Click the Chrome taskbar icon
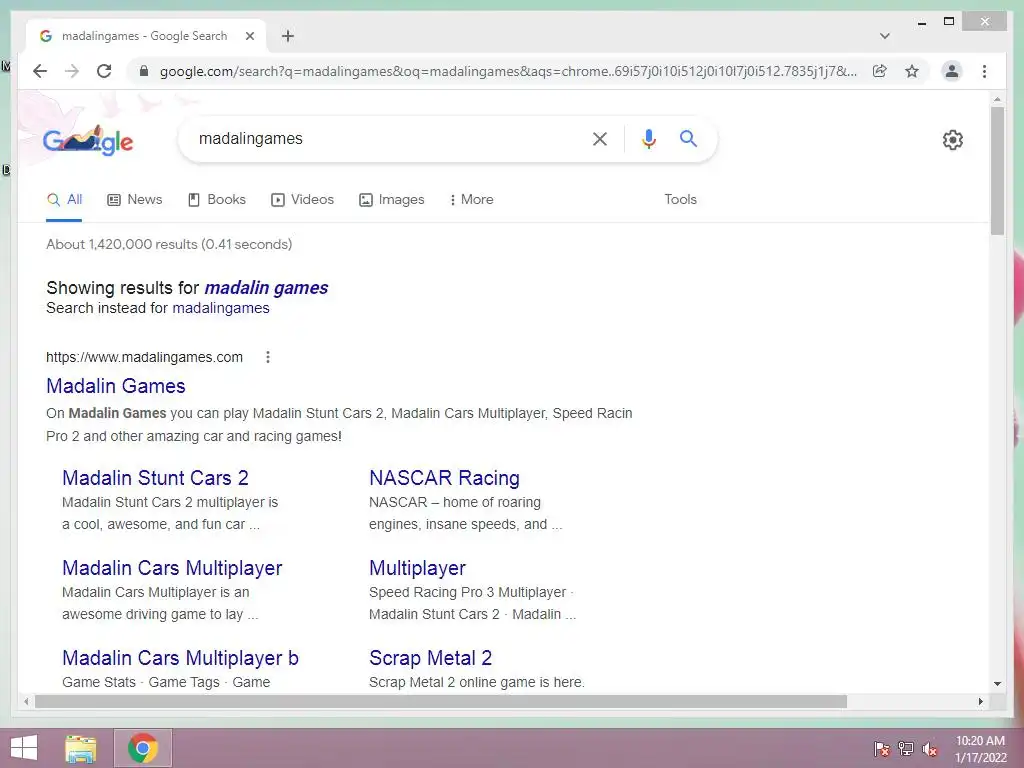Screen dimensions: 1024x768 143,748
